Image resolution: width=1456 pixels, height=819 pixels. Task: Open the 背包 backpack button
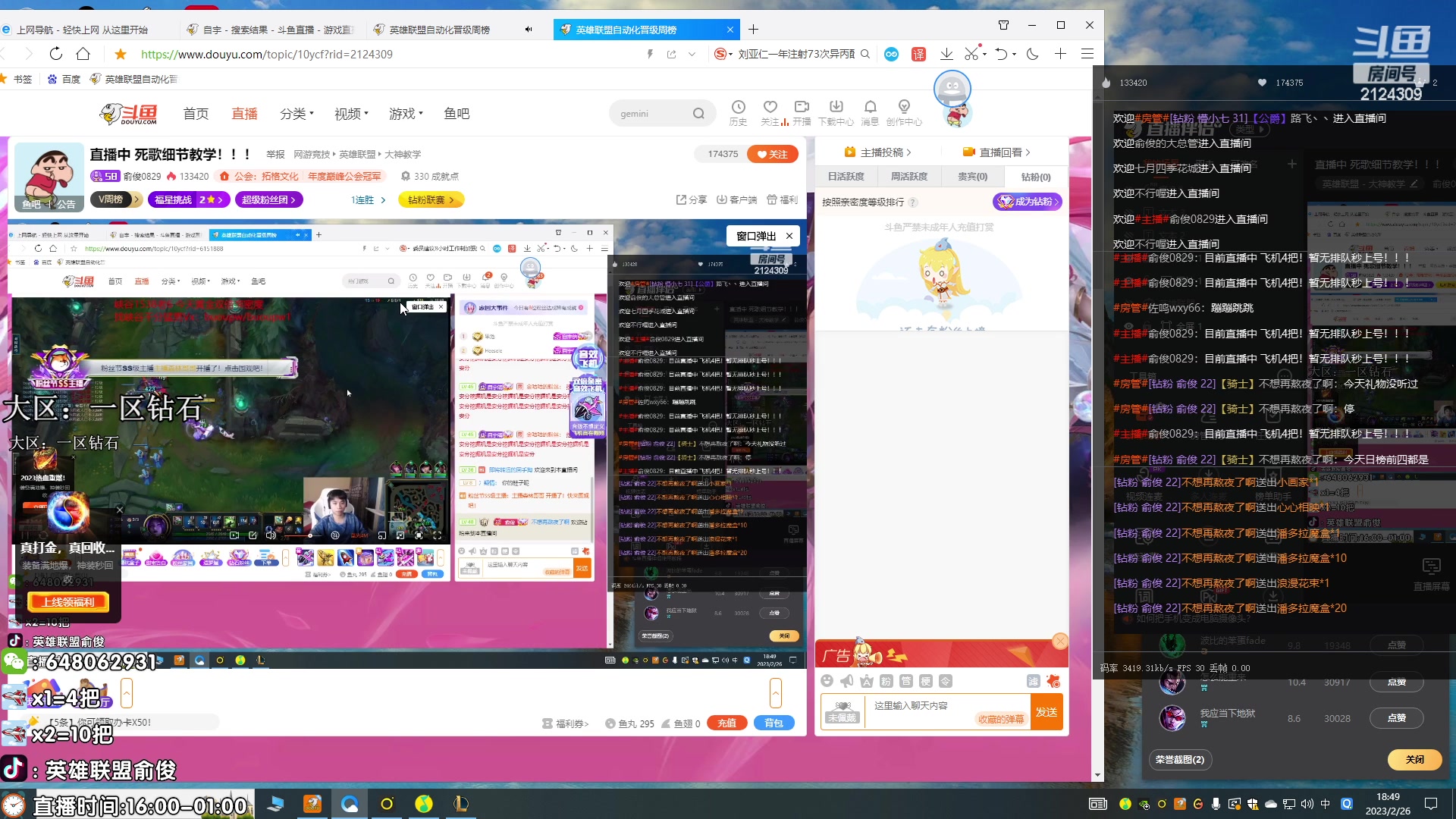[x=773, y=723]
